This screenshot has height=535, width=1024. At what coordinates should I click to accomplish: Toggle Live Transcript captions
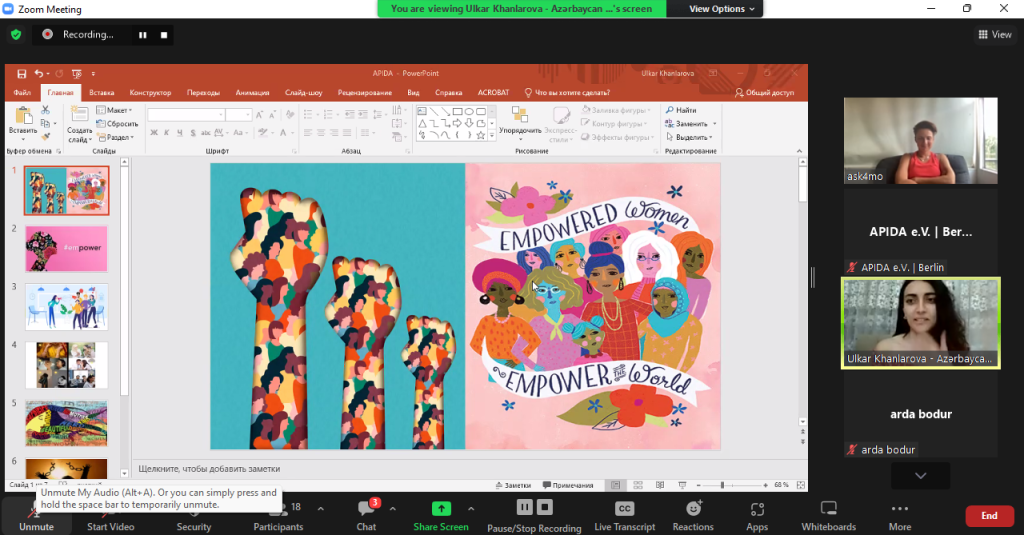click(x=625, y=515)
